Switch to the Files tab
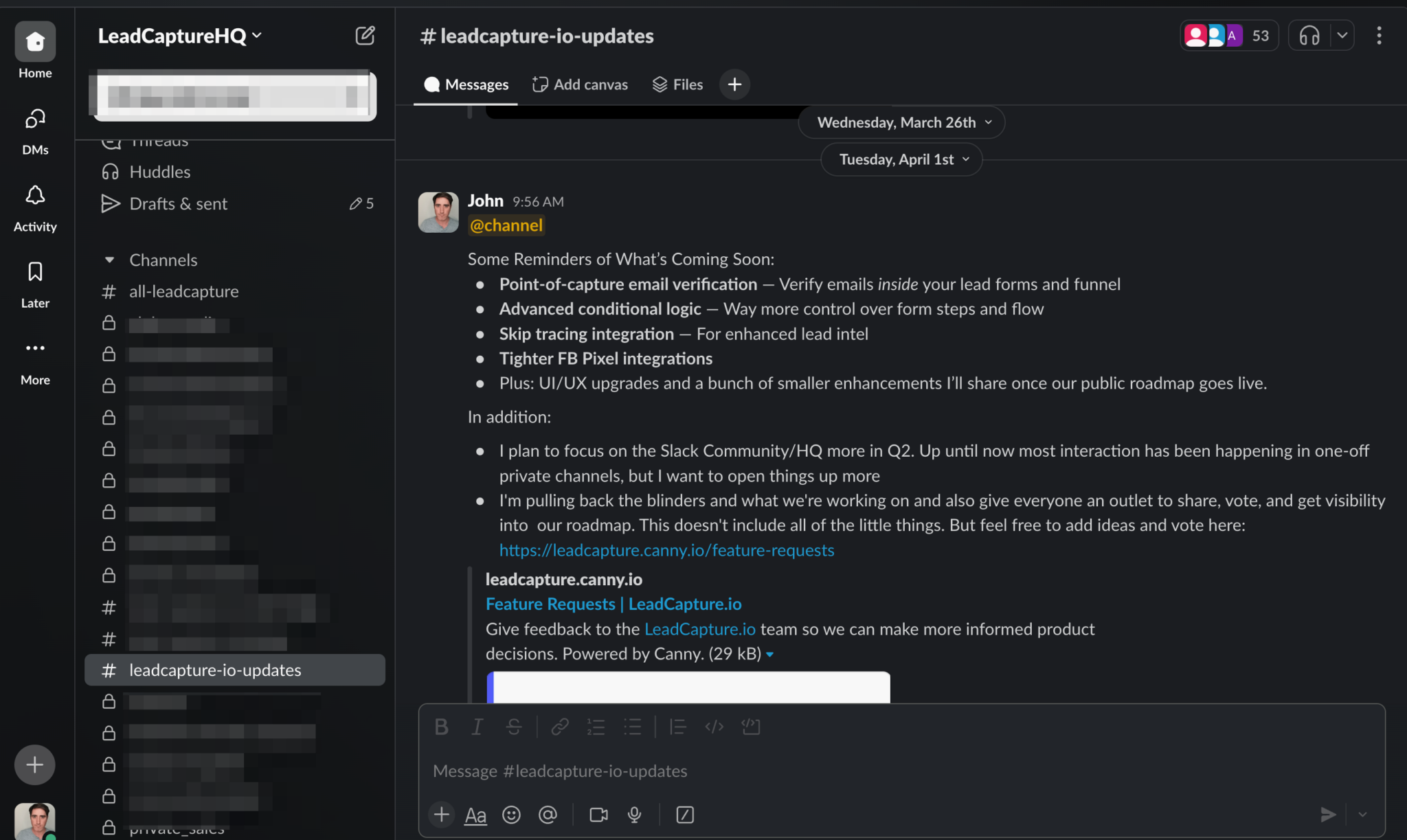This screenshot has height=840, width=1407. (x=677, y=84)
